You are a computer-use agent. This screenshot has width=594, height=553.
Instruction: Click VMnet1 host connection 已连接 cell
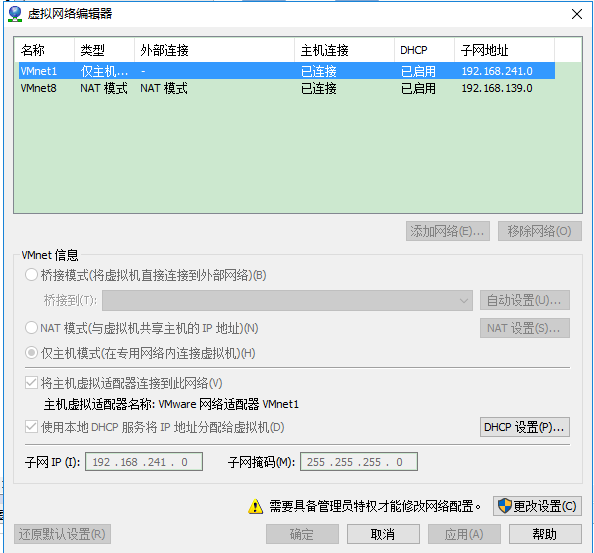point(319,71)
